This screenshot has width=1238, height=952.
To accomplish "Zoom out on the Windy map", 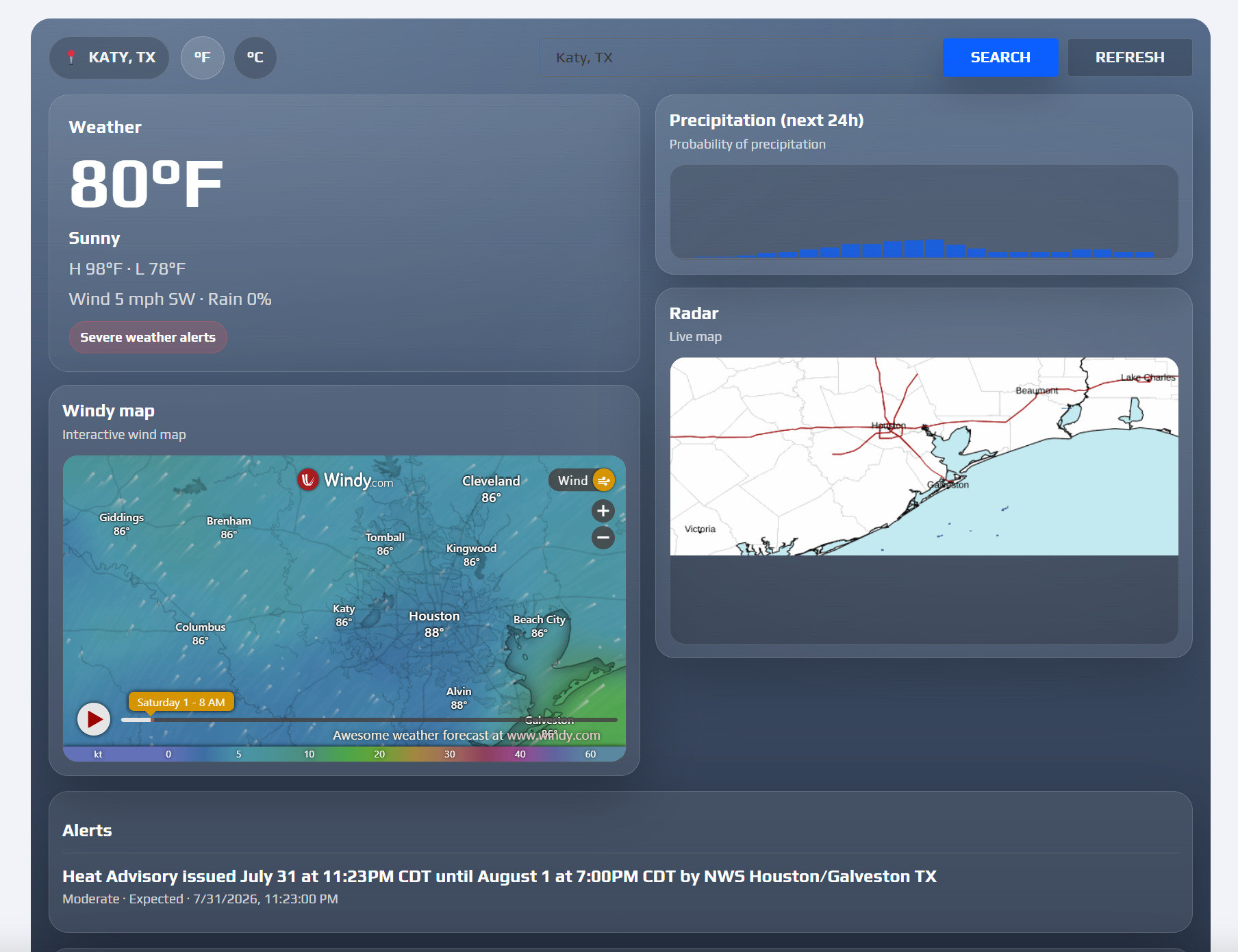I will (x=603, y=538).
